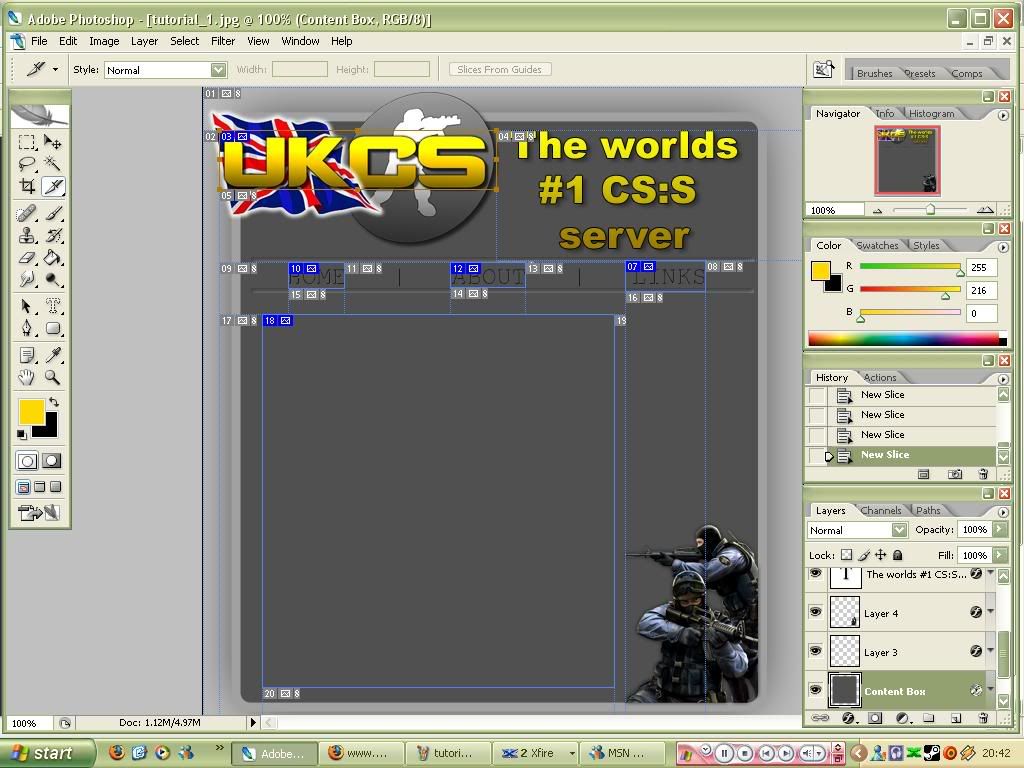1024x768 pixels.
Task: Switch to the Channels tab
Action: (880, 510)
